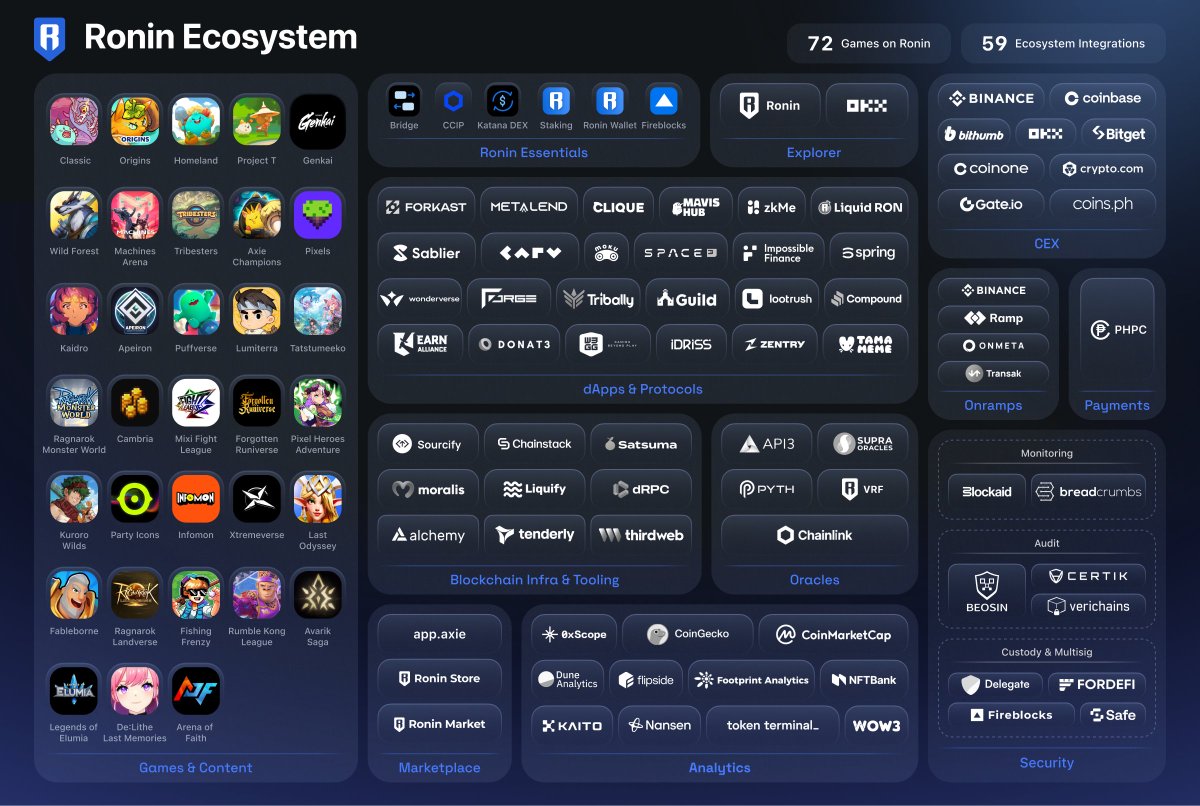
Task: Click the API3 oracle card
Action: click(x=766, y=444)
